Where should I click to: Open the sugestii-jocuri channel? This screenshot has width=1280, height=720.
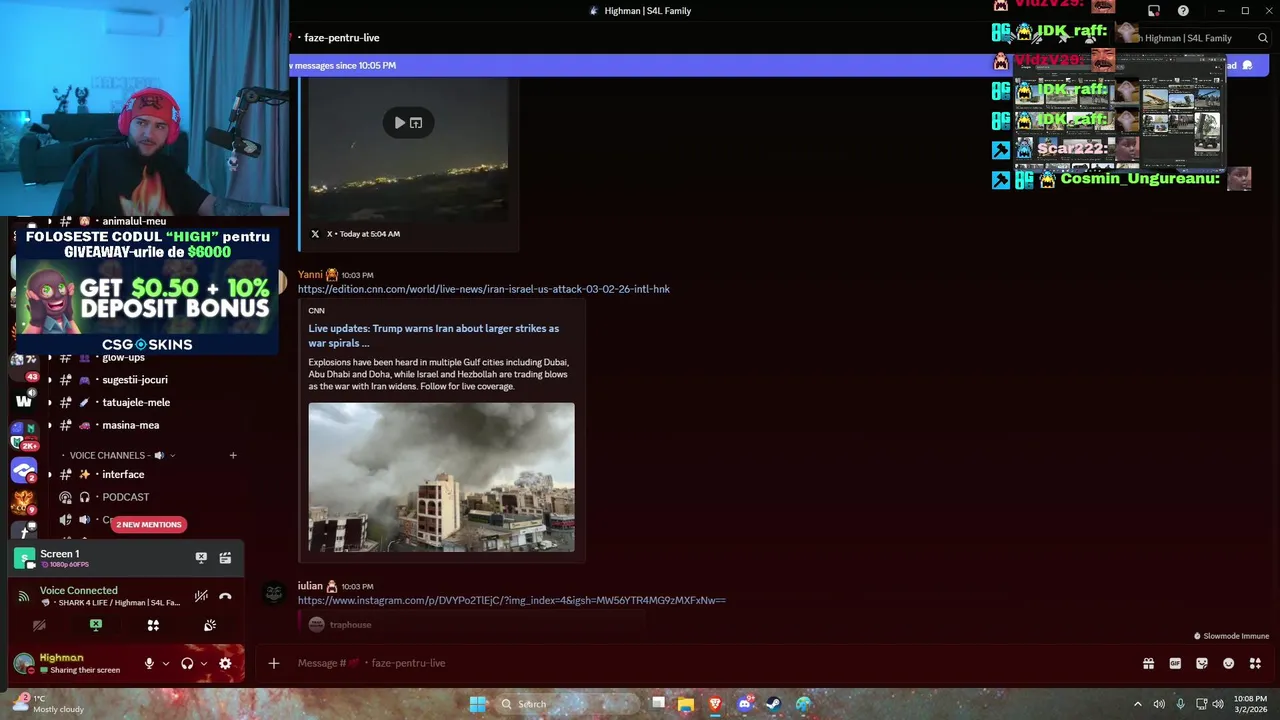[135, 380]
